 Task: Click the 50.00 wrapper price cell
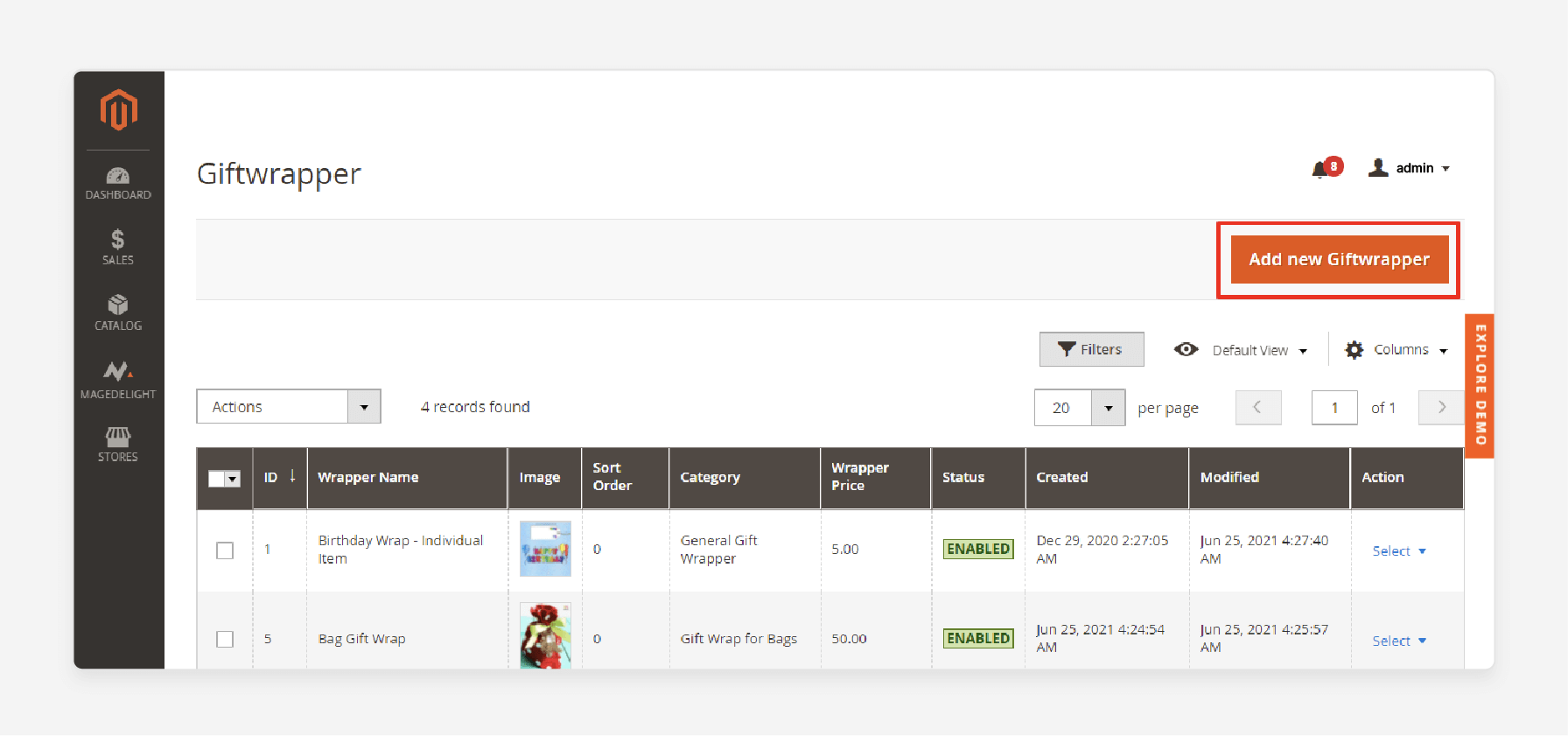pyautogui.click(x=849, y=639)
